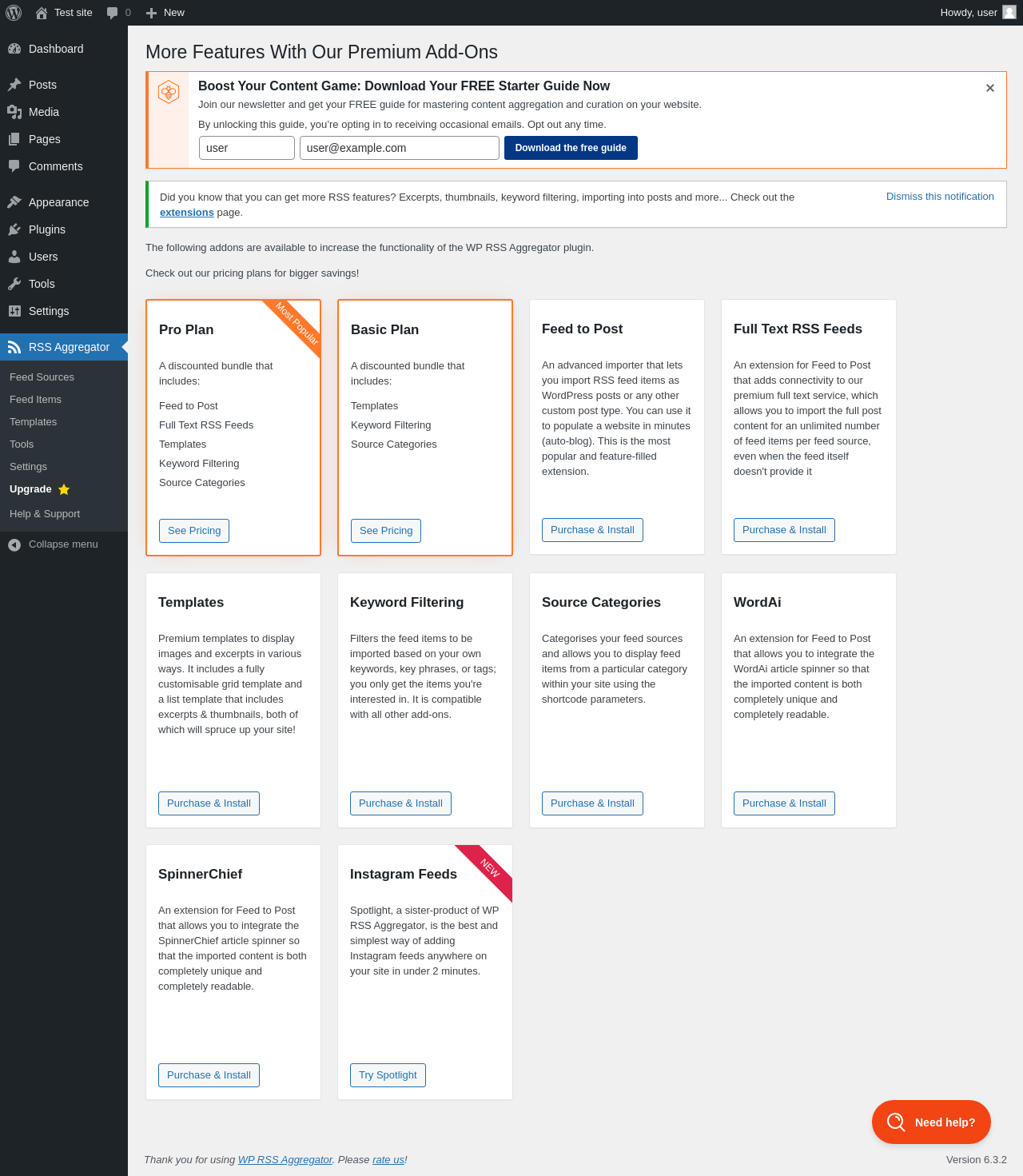Viewport: 1023px width, 1176px height.
Task: Click the hexagon bee logo icon
Action: click(x=169, y=92)
